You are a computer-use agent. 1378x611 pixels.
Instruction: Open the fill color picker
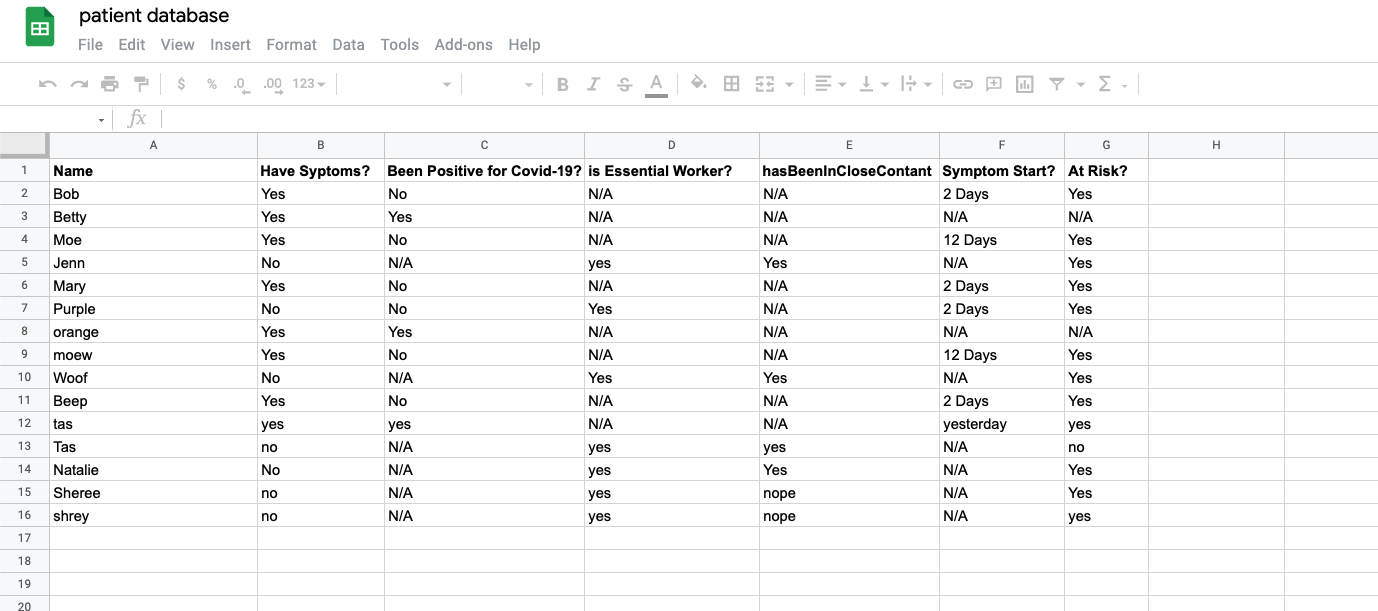click(x=699, y=85)
